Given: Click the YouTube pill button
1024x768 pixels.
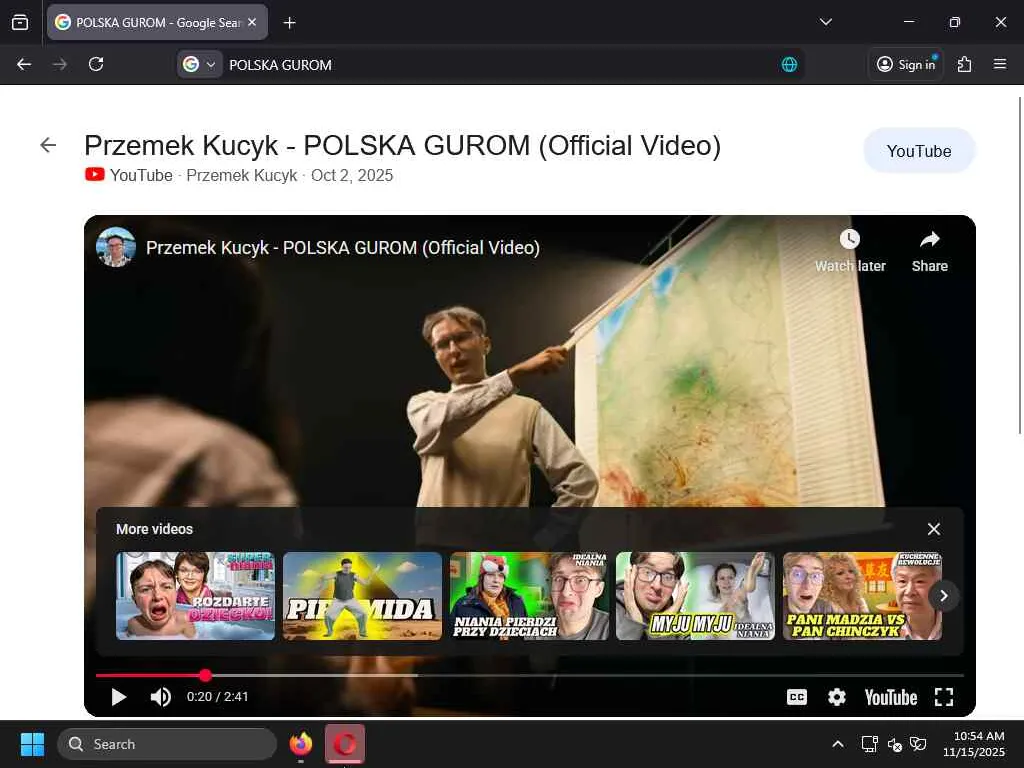Looking at the screenshot, I should 919,151.
